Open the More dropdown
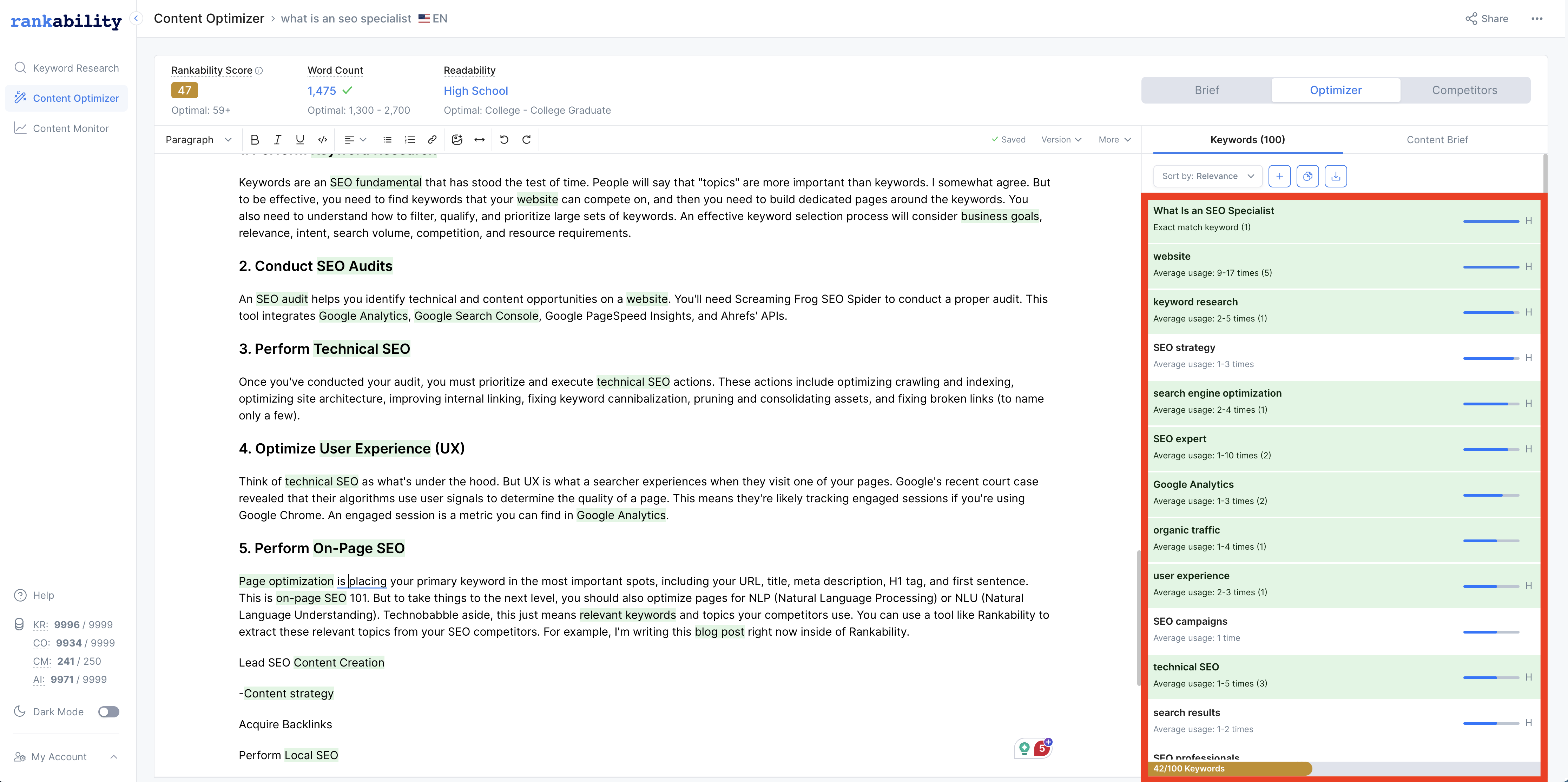The image size is (1568, 782). tap(1114, 139)
